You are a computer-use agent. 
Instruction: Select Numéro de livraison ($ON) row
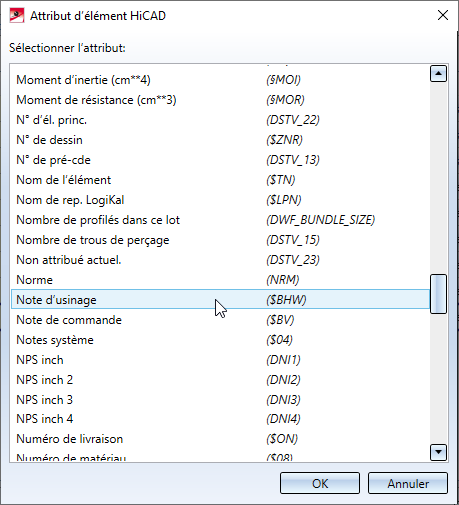tap(220, 439)
